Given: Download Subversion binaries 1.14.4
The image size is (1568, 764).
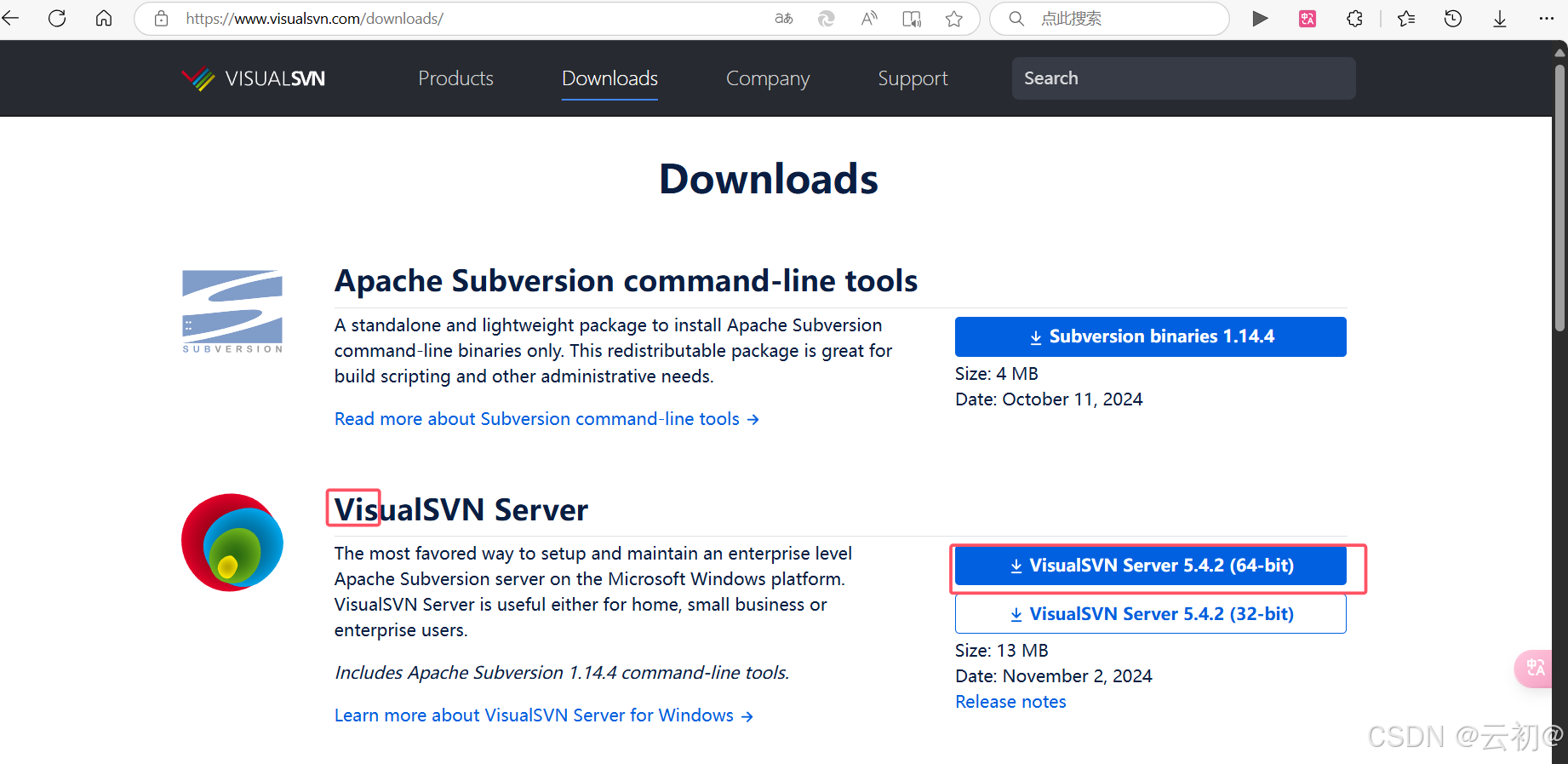Looking at the screenshot, I should [x=1150, y=336].
